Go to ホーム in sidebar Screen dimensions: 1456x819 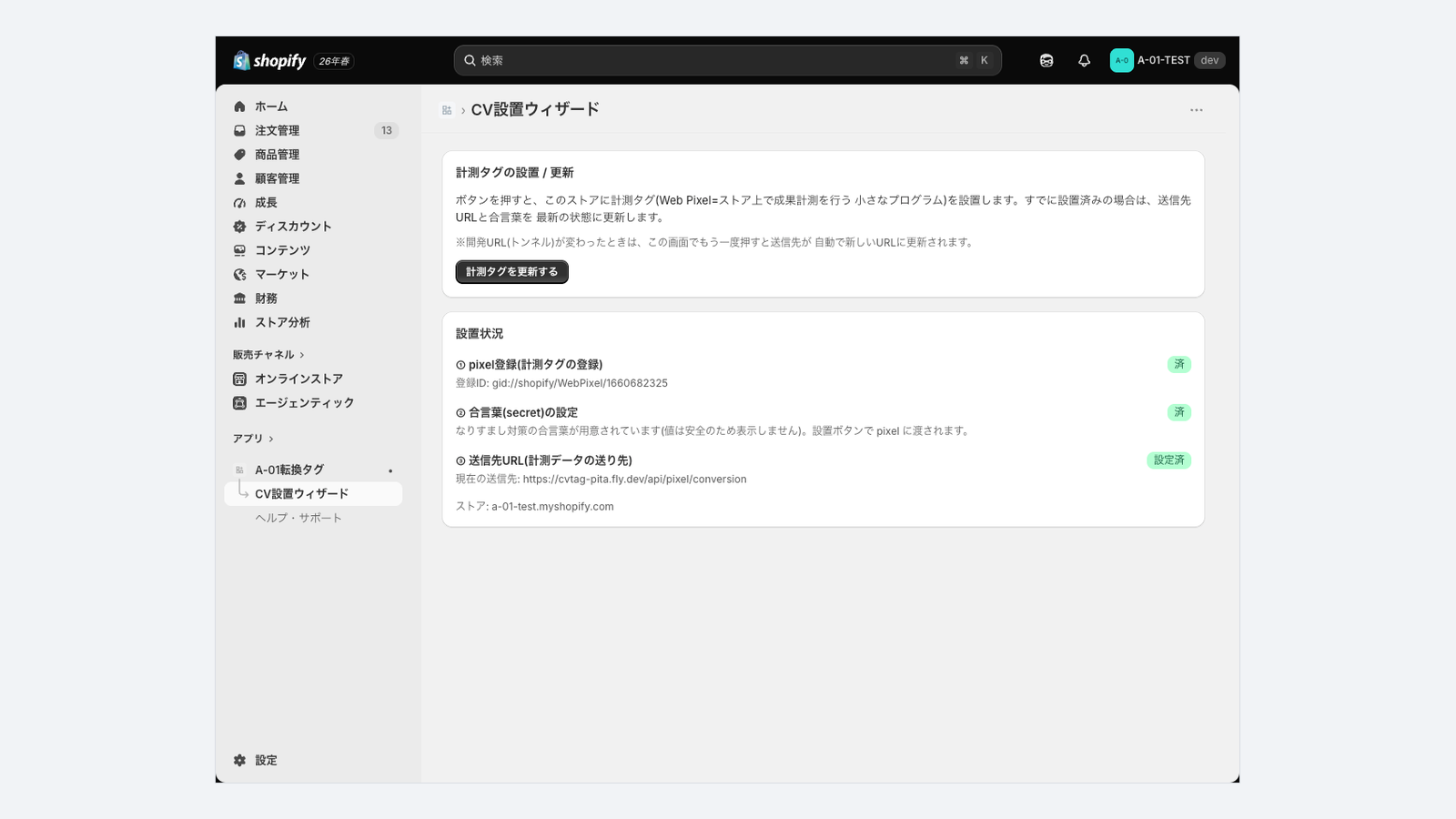click(313, 106)
